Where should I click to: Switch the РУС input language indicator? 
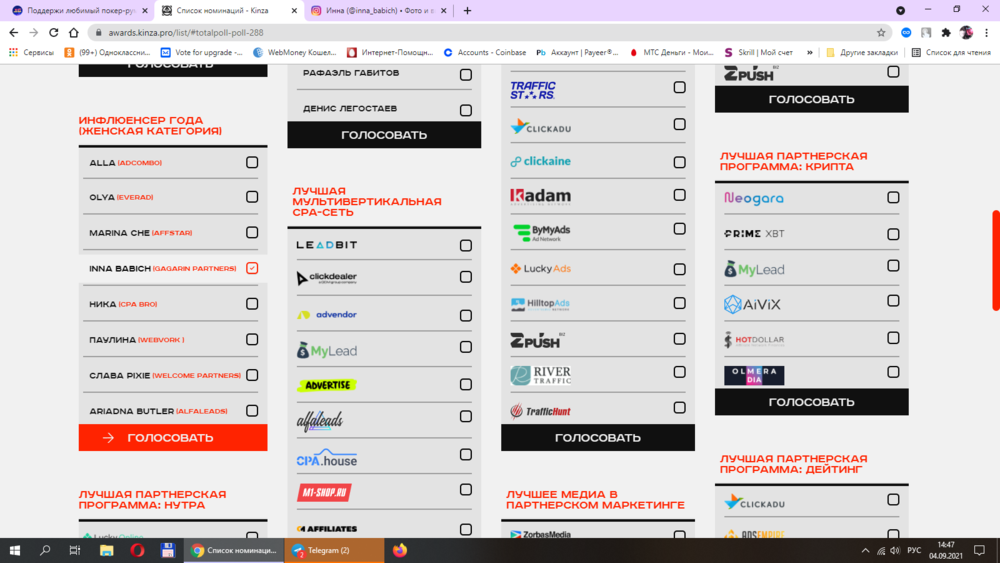click(x=914, y=550)
